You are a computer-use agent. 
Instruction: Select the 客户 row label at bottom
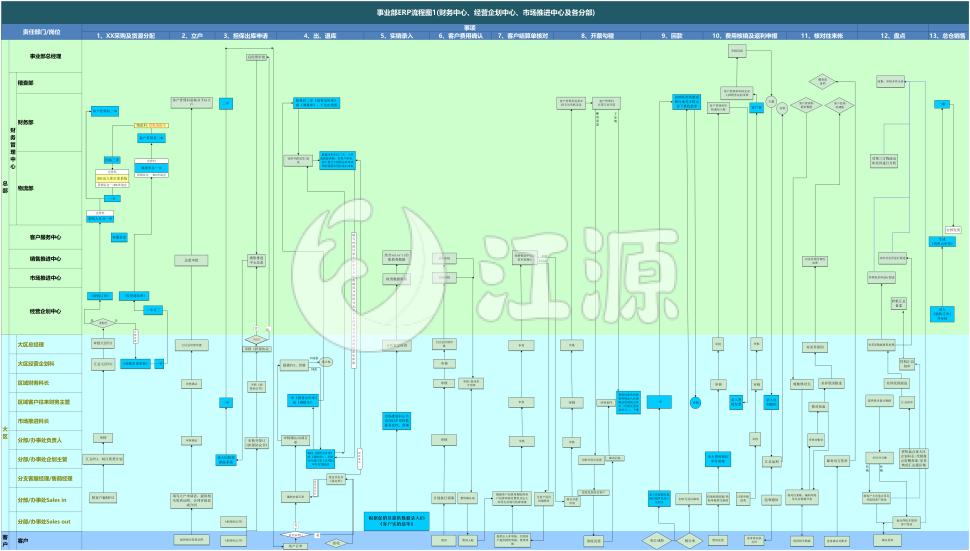(23, 541)
